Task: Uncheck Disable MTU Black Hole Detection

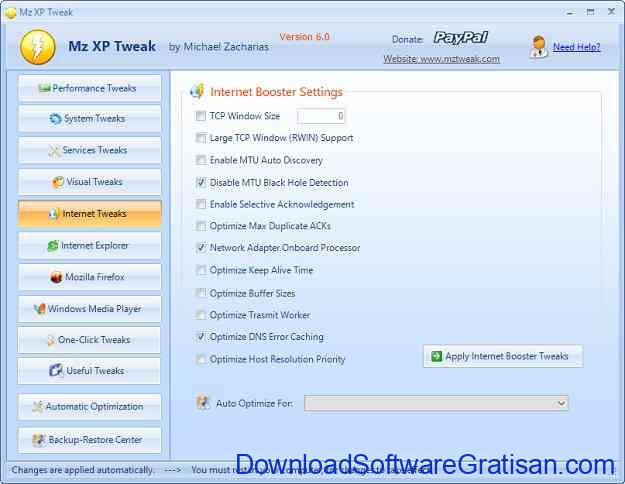Action: tap(200, 183)
